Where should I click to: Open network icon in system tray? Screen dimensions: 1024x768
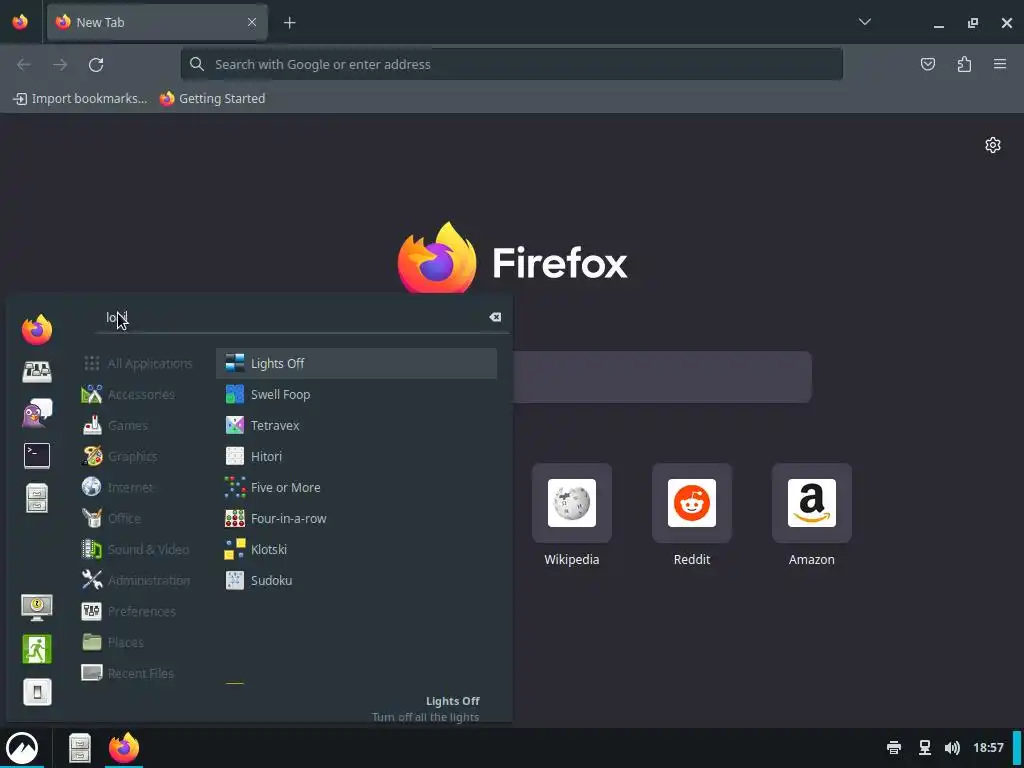click(x=925, y=748)
